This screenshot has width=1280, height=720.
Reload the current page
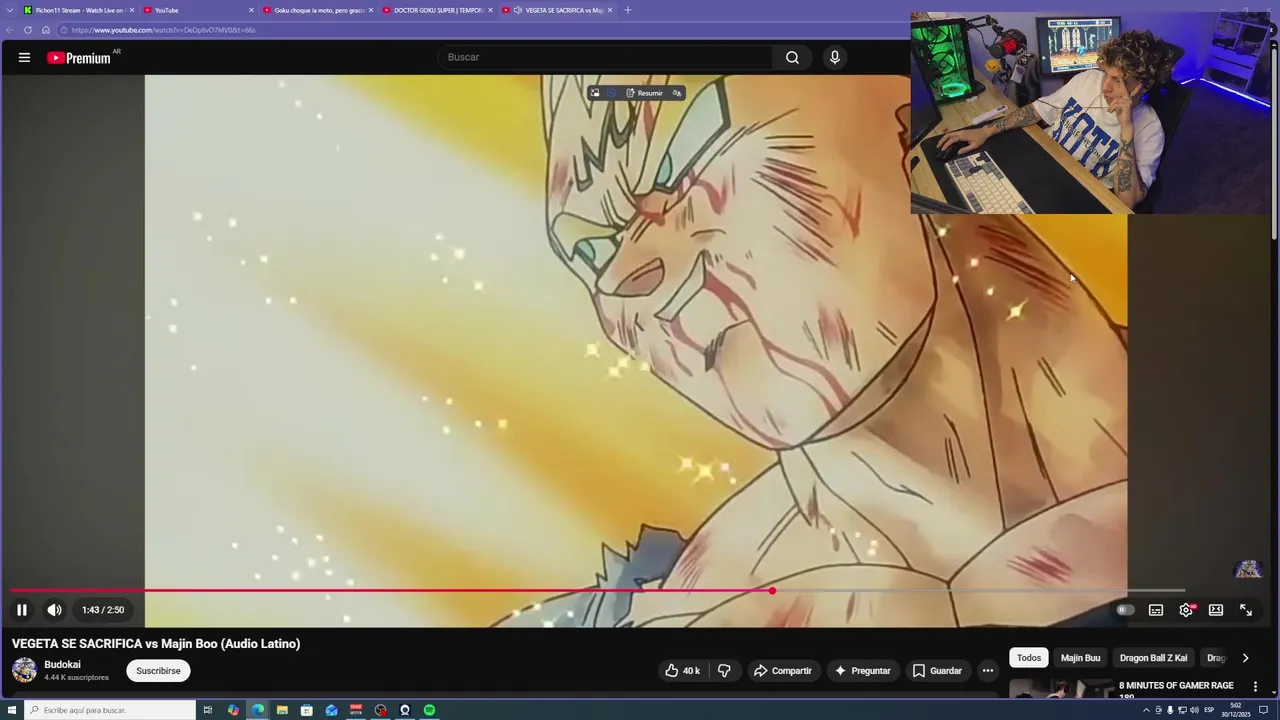click(28, 30)
